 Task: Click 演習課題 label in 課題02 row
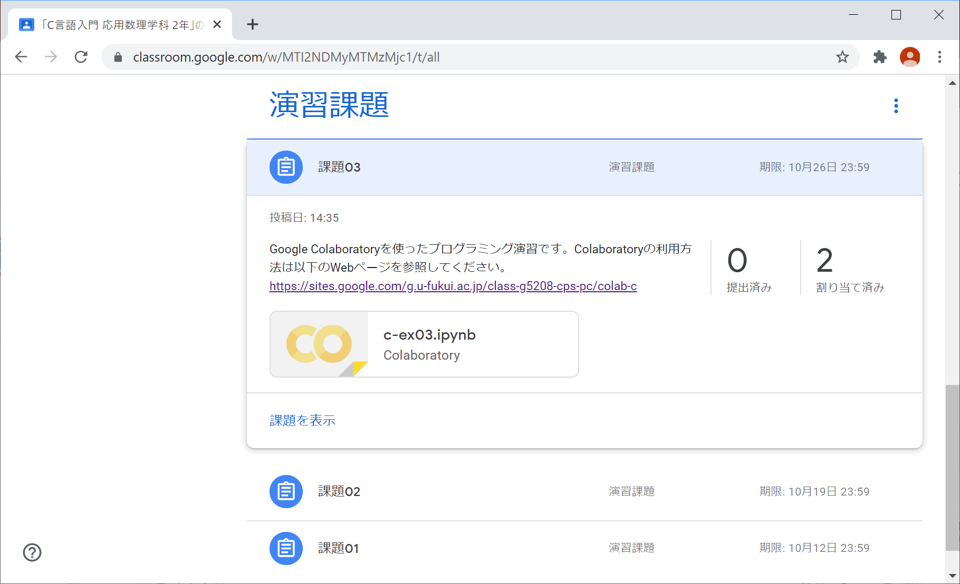[631, 492]
